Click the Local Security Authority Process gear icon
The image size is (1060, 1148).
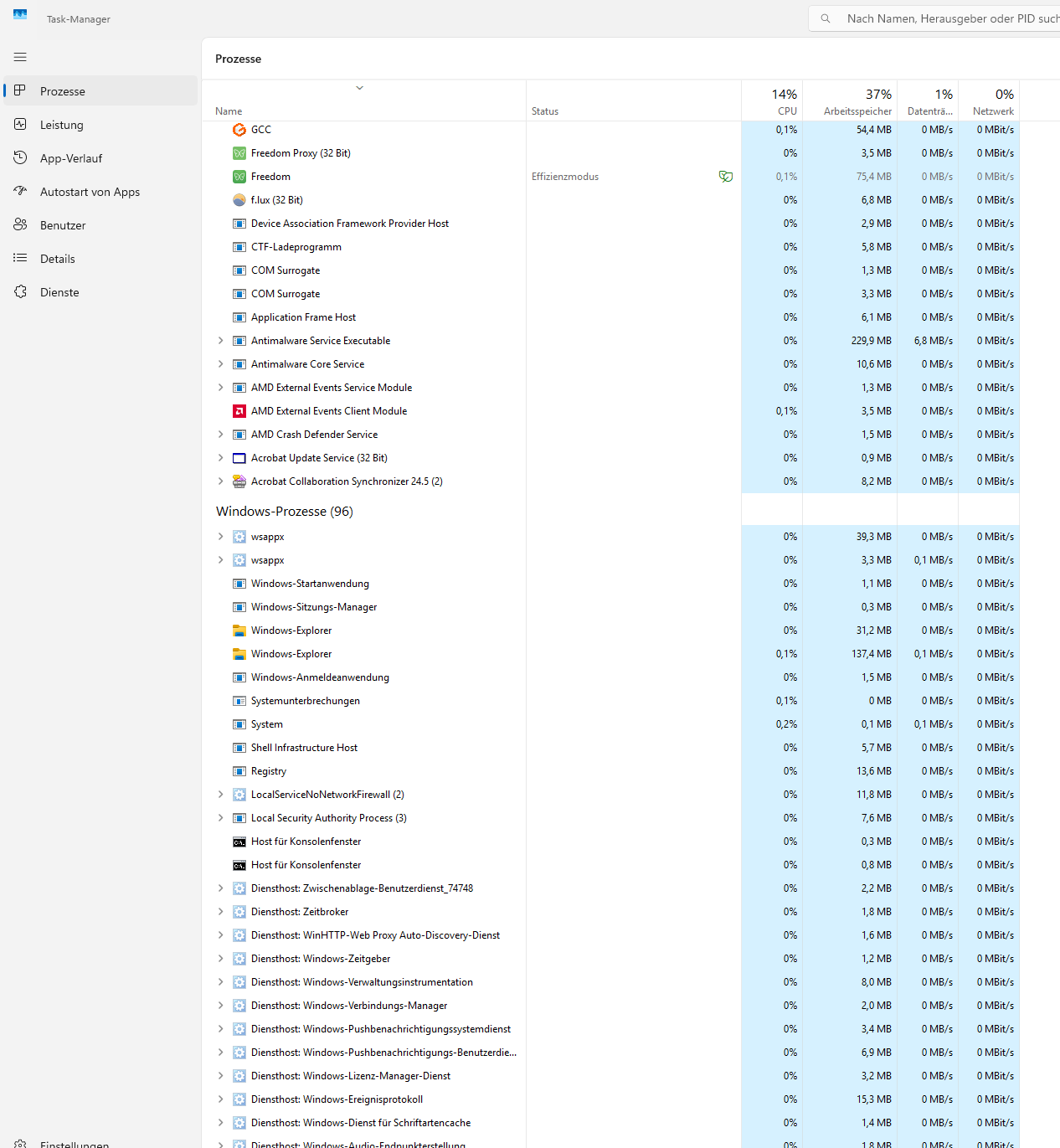click(x=239, y=818)
